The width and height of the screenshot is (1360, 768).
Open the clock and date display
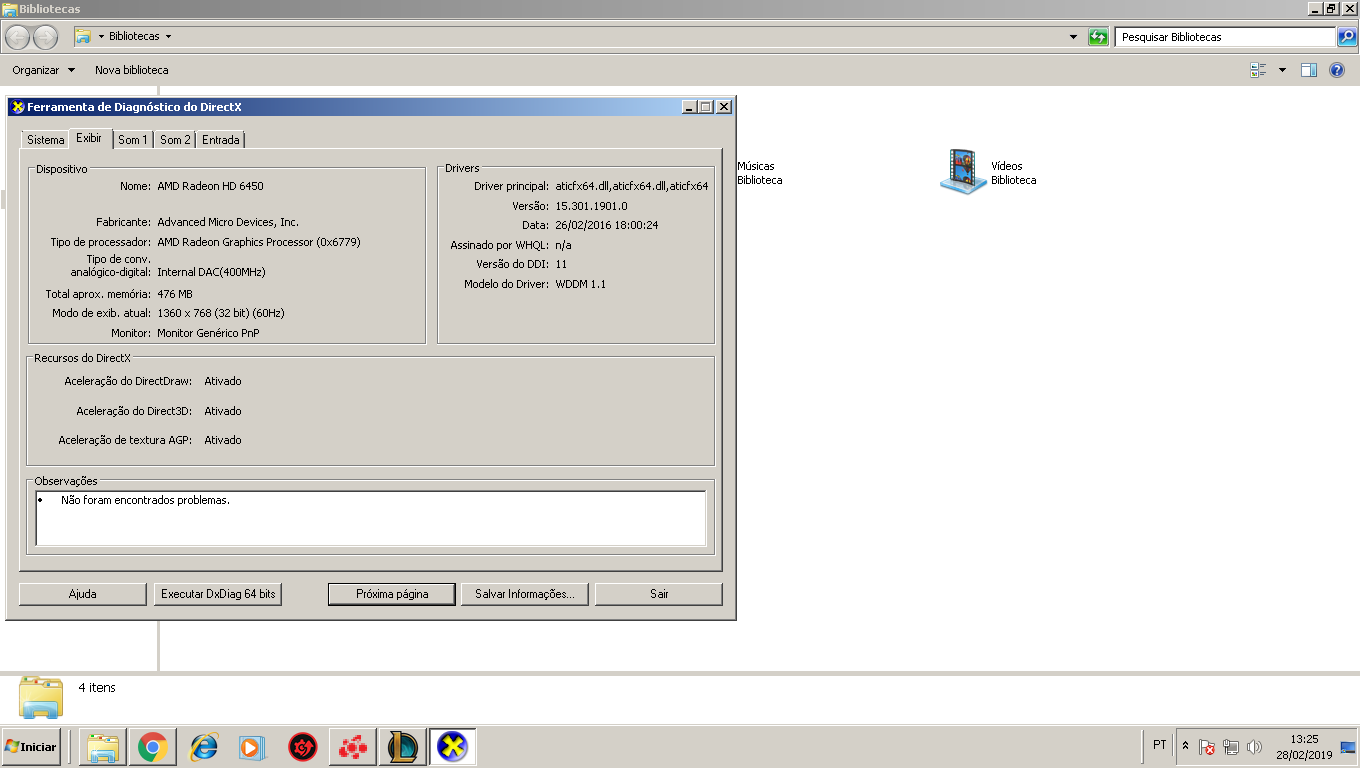click(1304, 747)
